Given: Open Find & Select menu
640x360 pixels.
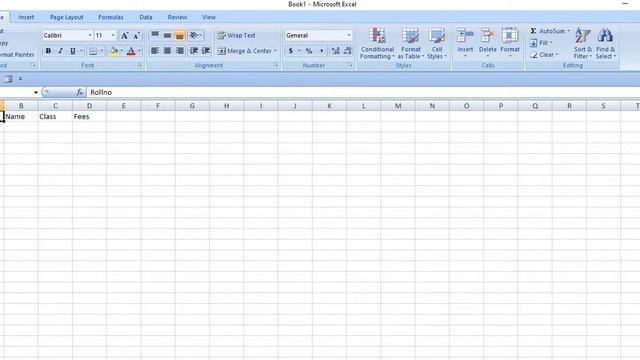Looking at the screenshot, I should tap(605, 44).
